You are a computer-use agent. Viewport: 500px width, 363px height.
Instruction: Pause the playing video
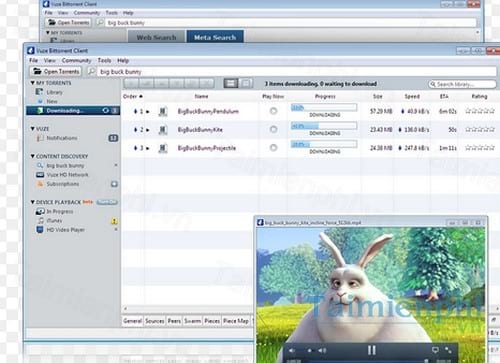[372, 350]
